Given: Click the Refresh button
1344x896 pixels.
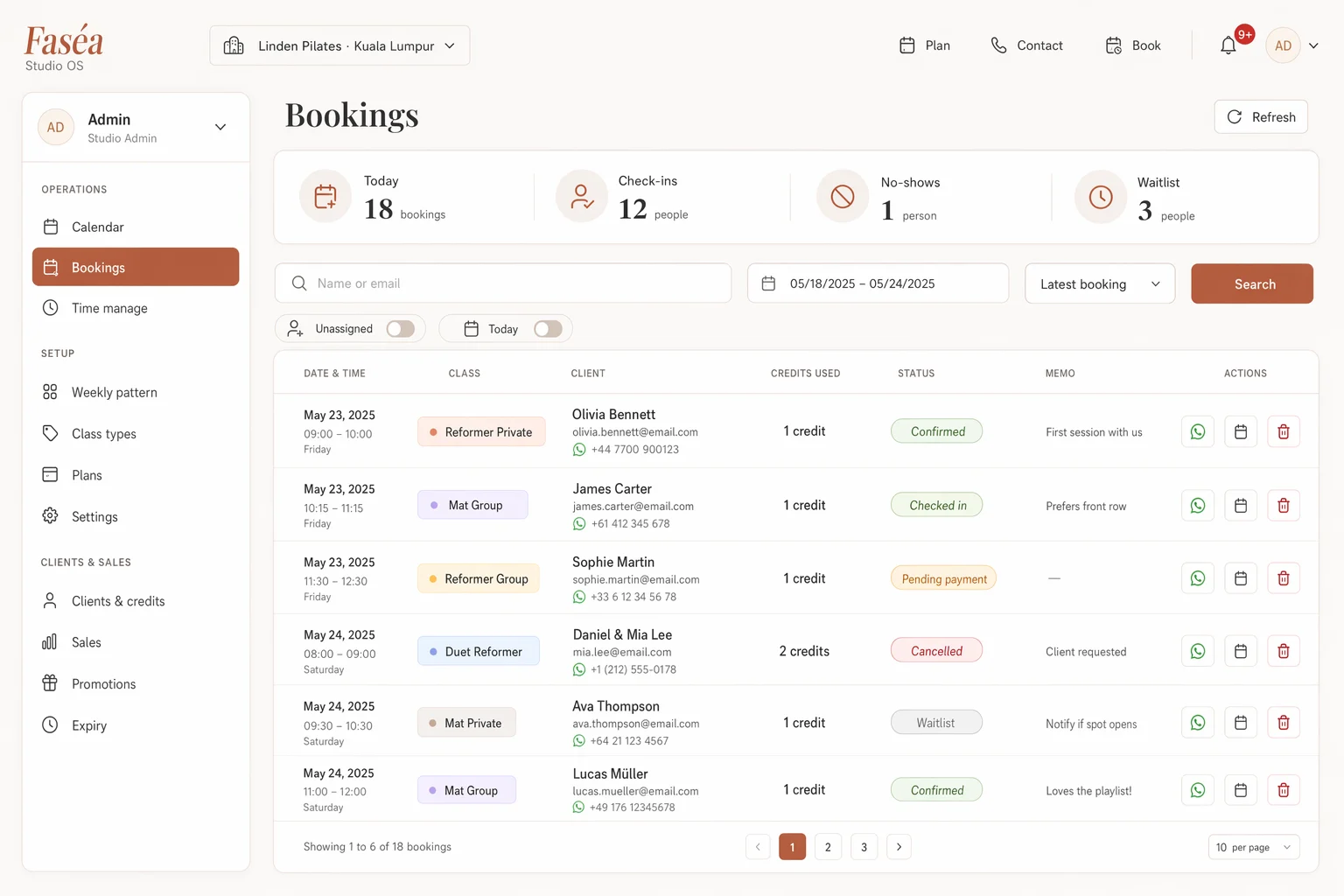Looking at the screenshot, I should coord(1261,117).
